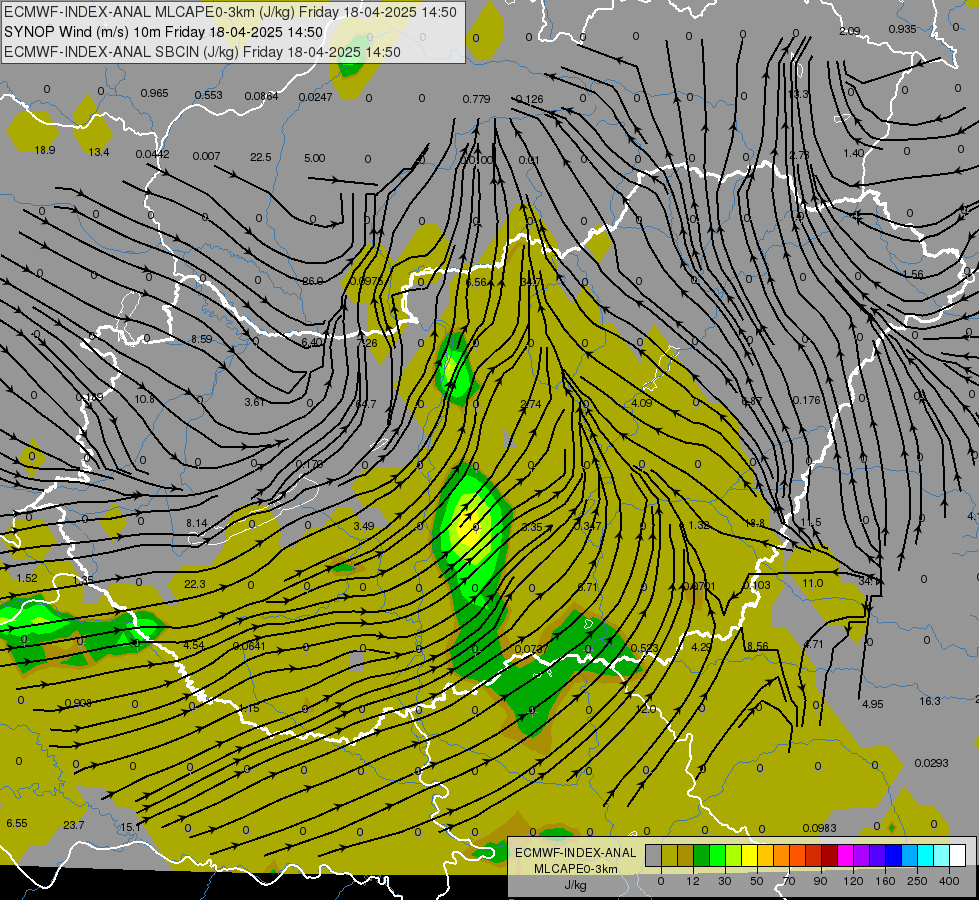
Task: Click the map value 0.176
Action: [x=806, y=400]
